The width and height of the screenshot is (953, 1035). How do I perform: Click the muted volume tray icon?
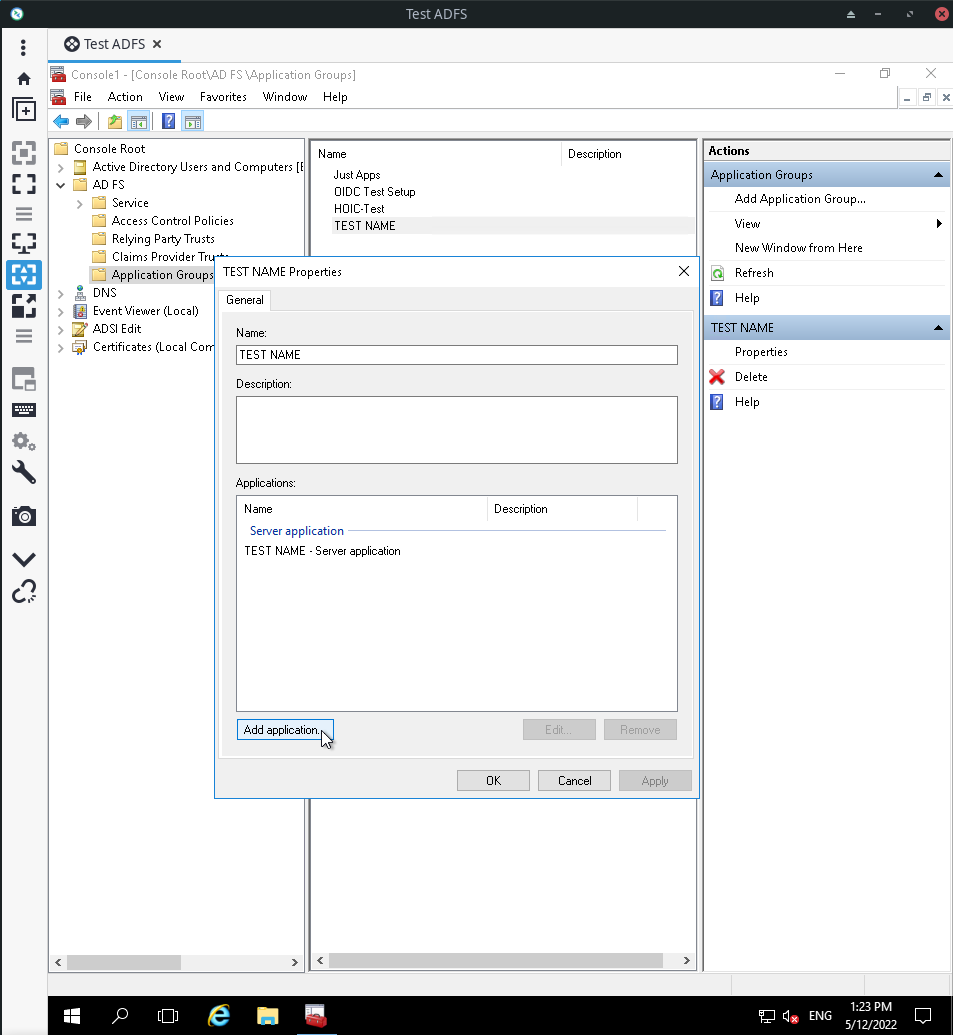pyautogui.click(x=791, y=1017)
